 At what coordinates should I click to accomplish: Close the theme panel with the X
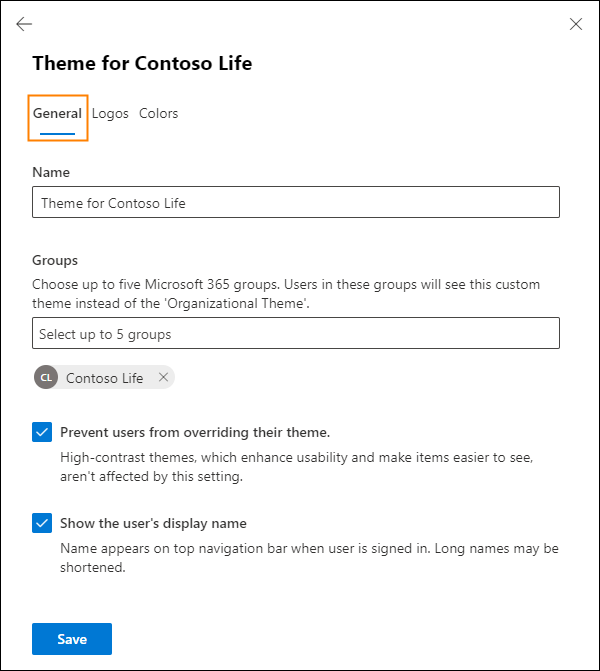click(x=576, y=24)
